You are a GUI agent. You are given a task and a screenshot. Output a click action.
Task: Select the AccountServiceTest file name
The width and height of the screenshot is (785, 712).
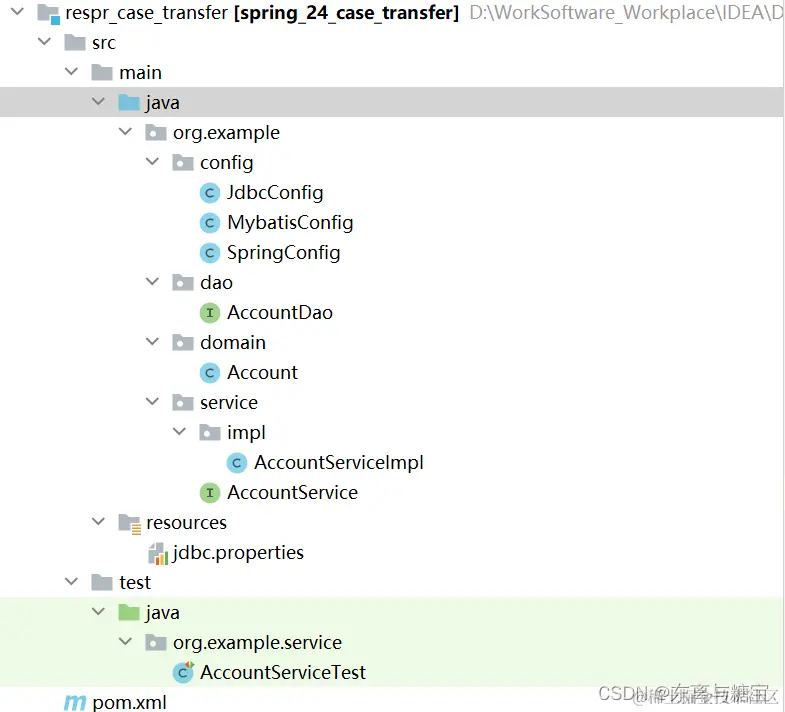tap(283, 673)
